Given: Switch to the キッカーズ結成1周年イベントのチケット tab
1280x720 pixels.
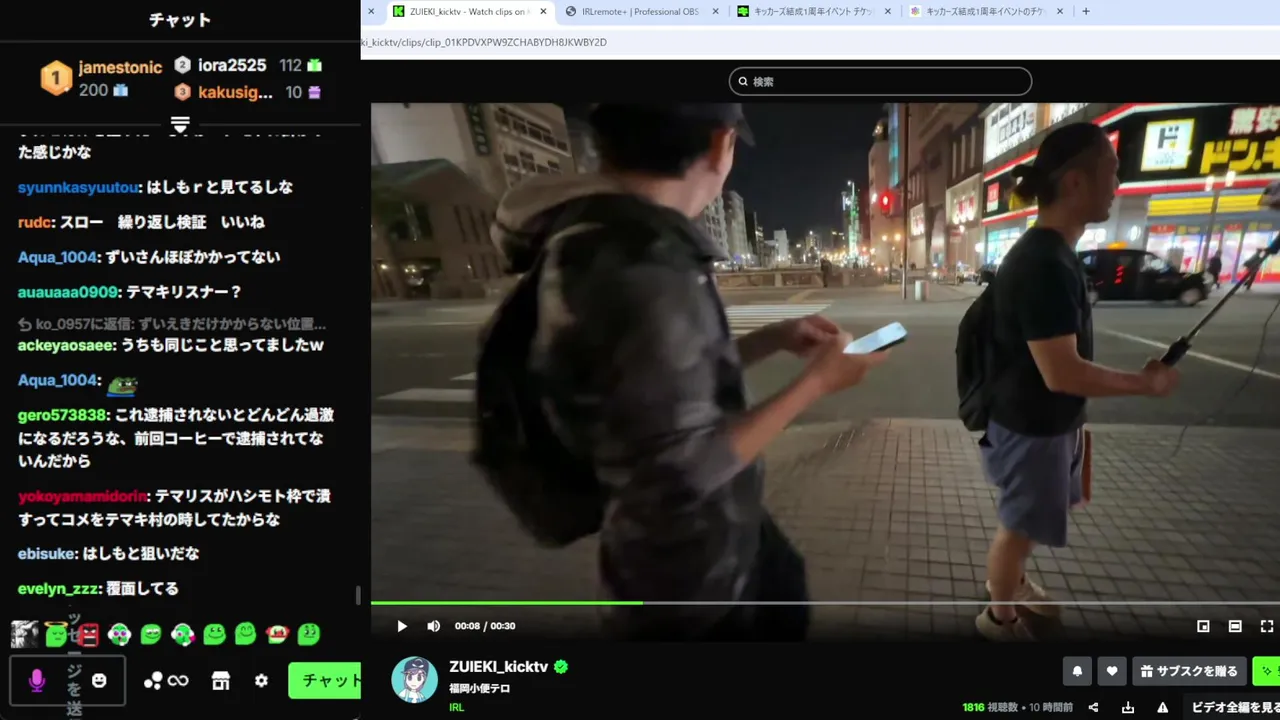Looking at the screenshot, I should pyautogui.click(x=985, y=11).
